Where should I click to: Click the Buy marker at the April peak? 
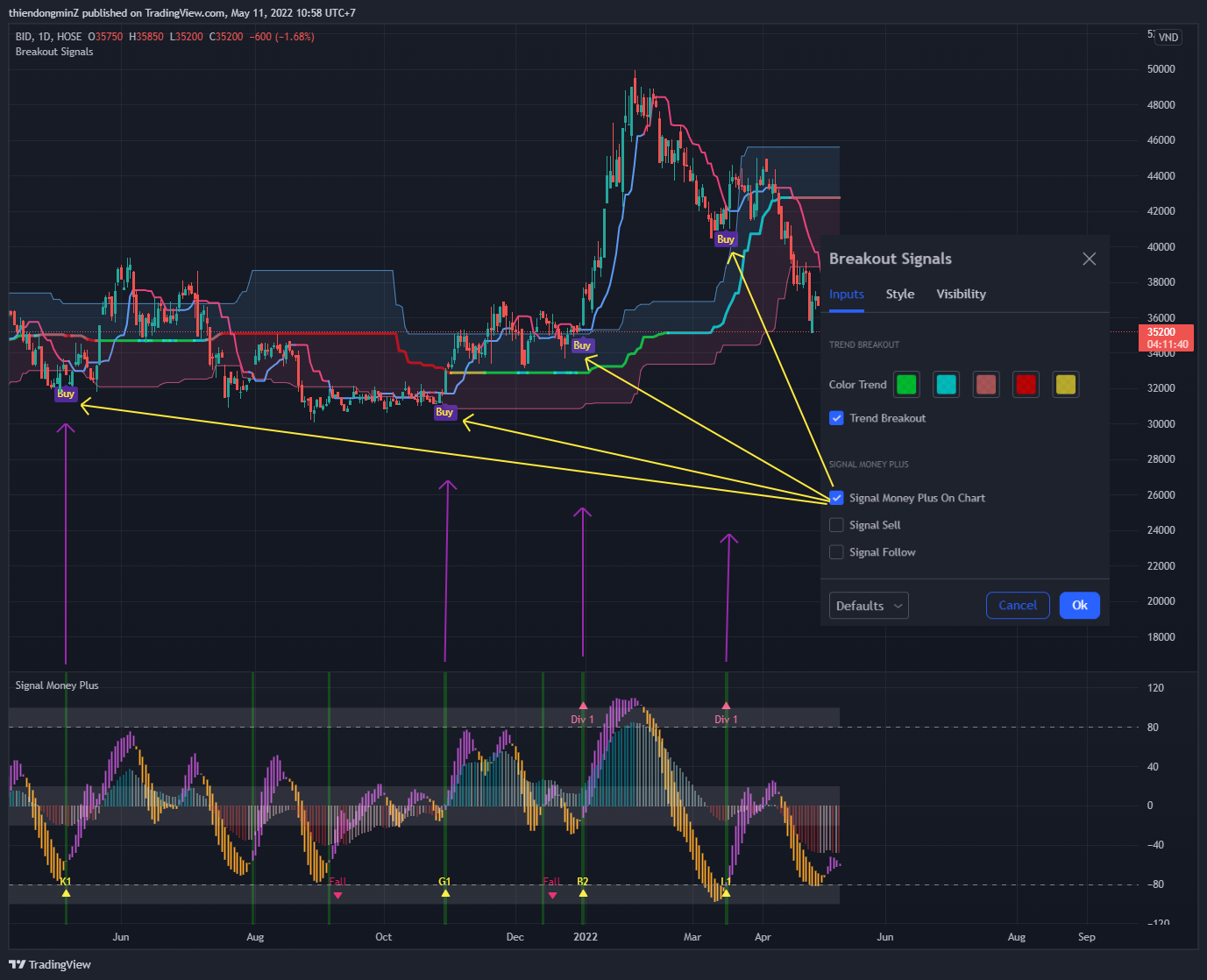coord(726,238)
